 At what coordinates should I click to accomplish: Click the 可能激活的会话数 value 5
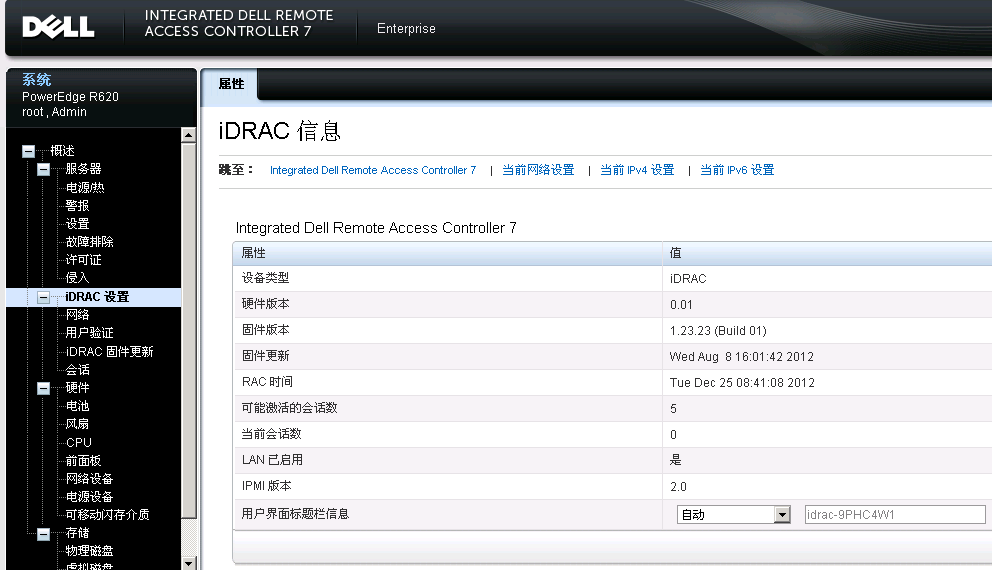pyautogui.click(x=673, y=409)
